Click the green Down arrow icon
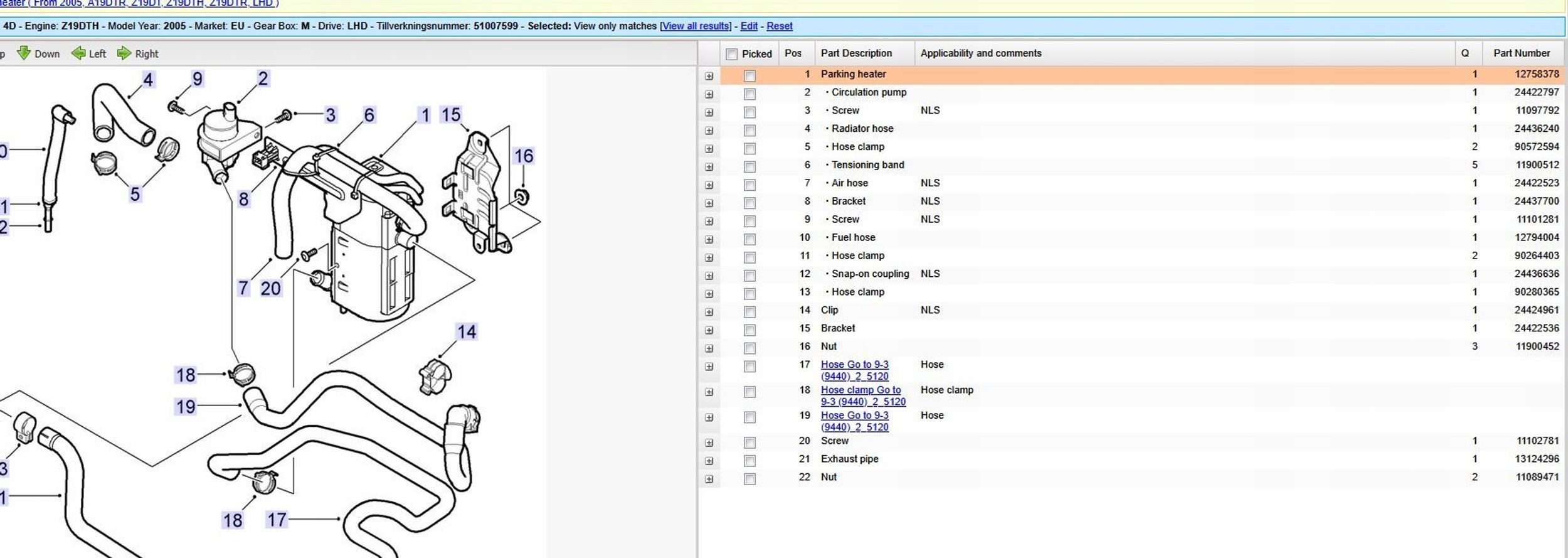This screenshot has height=558, width=1568. pyautogui.click(x=24, y=53)
